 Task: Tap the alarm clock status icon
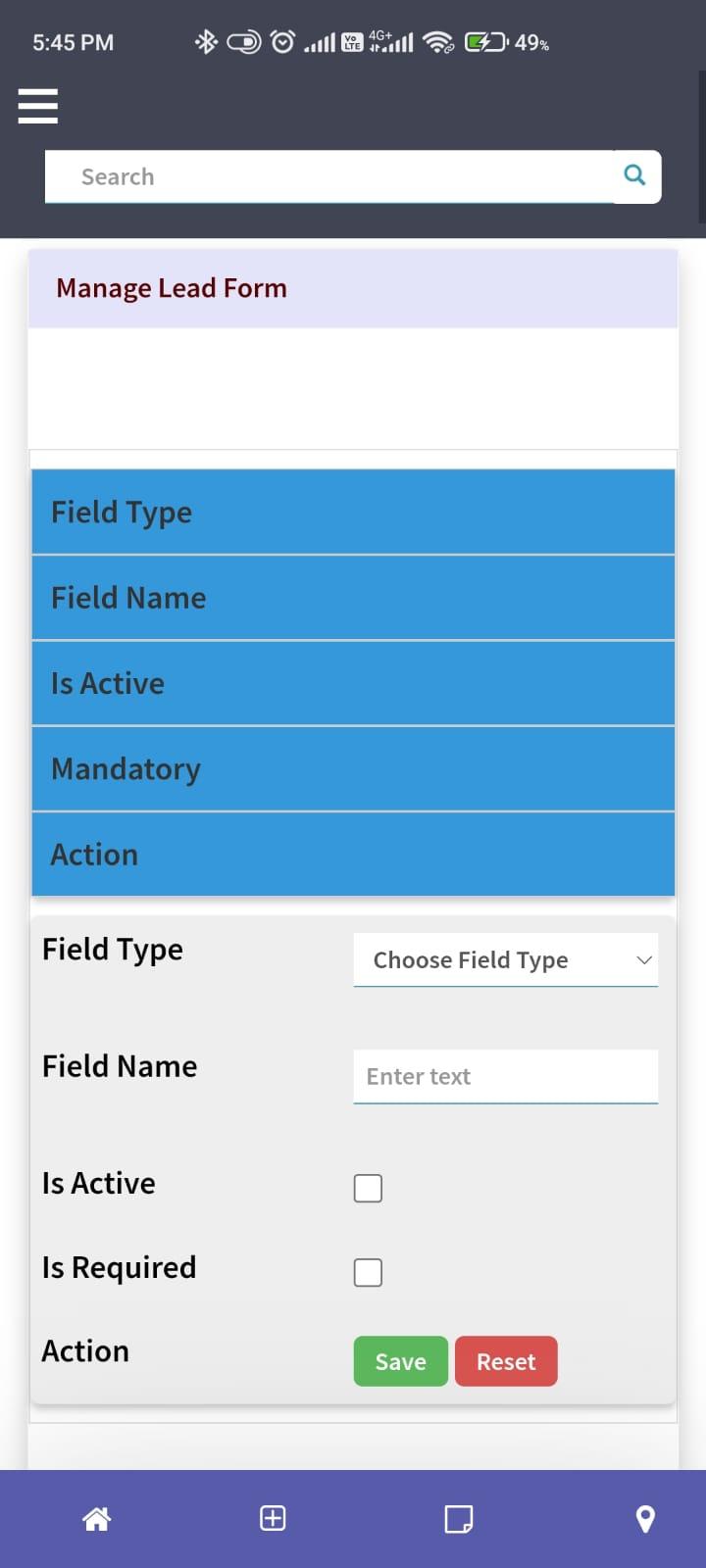282,42
